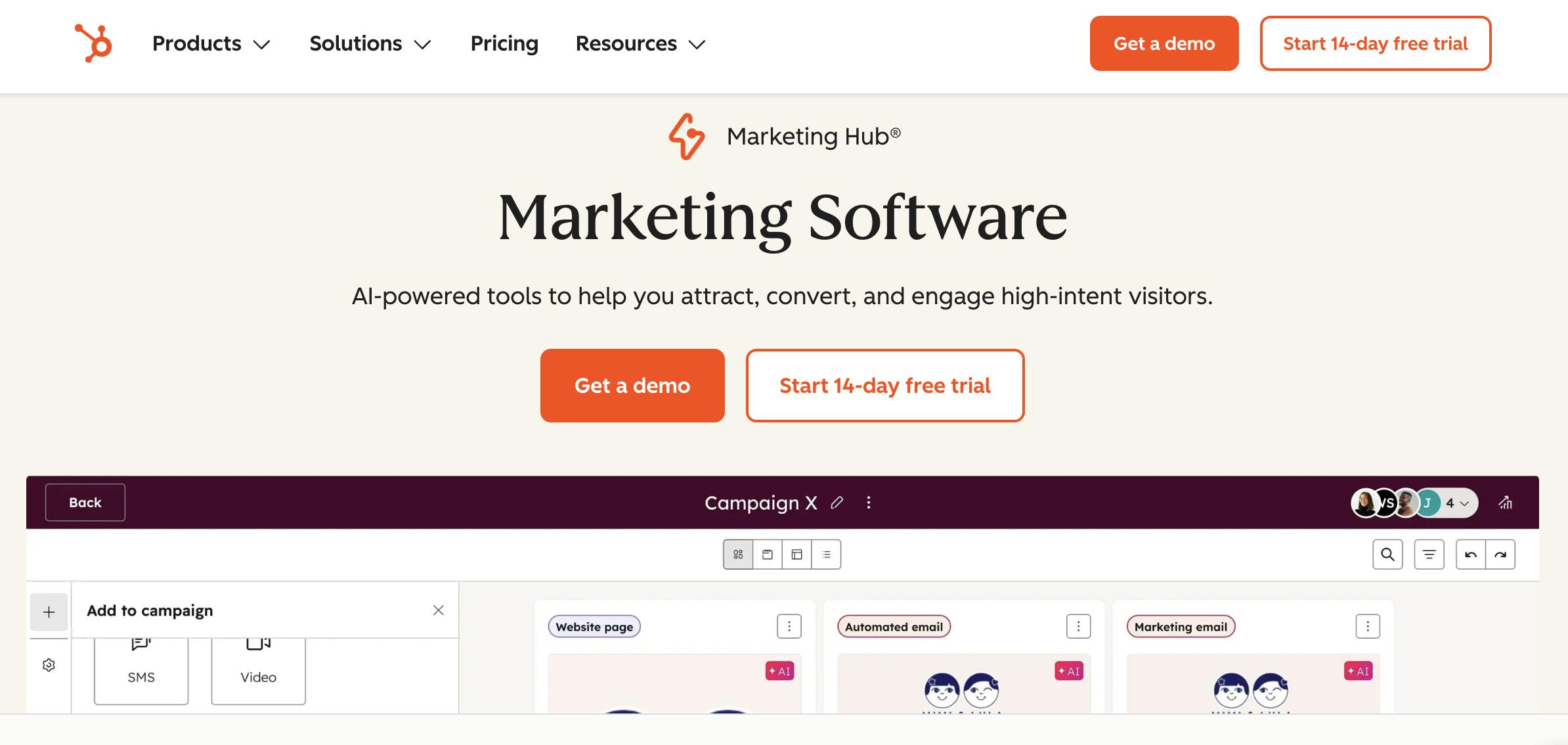
Task: Open the filter options icon
Action: point(1429,554)
